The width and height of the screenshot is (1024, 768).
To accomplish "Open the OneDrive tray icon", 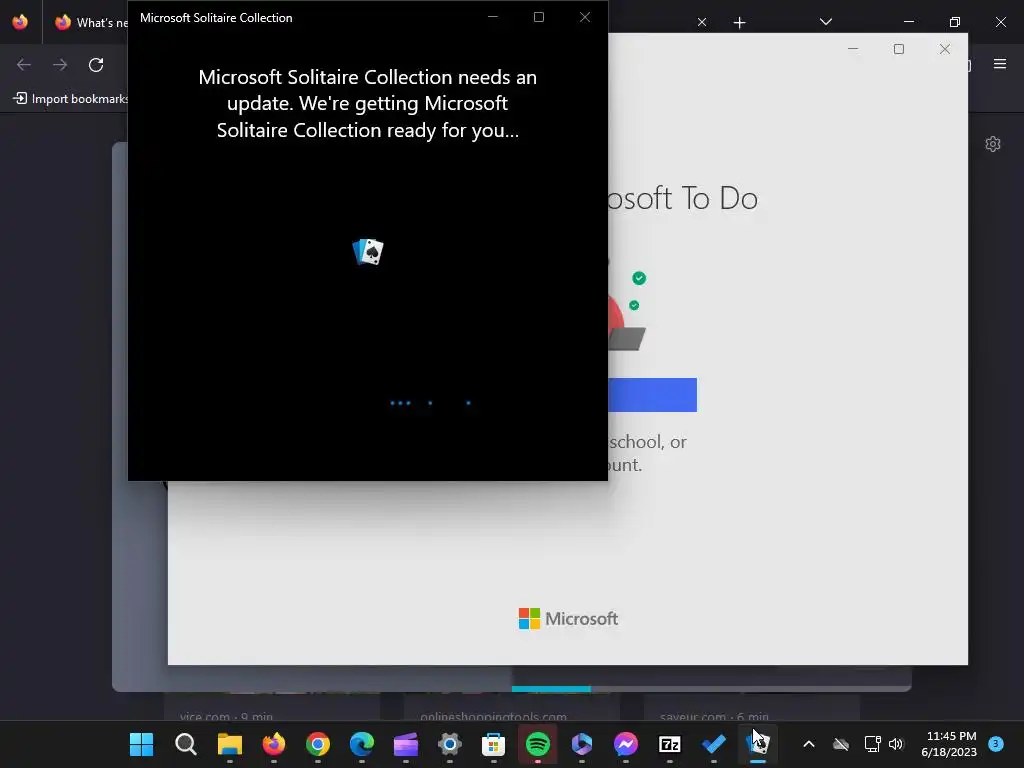I will [x=841, y=744].
